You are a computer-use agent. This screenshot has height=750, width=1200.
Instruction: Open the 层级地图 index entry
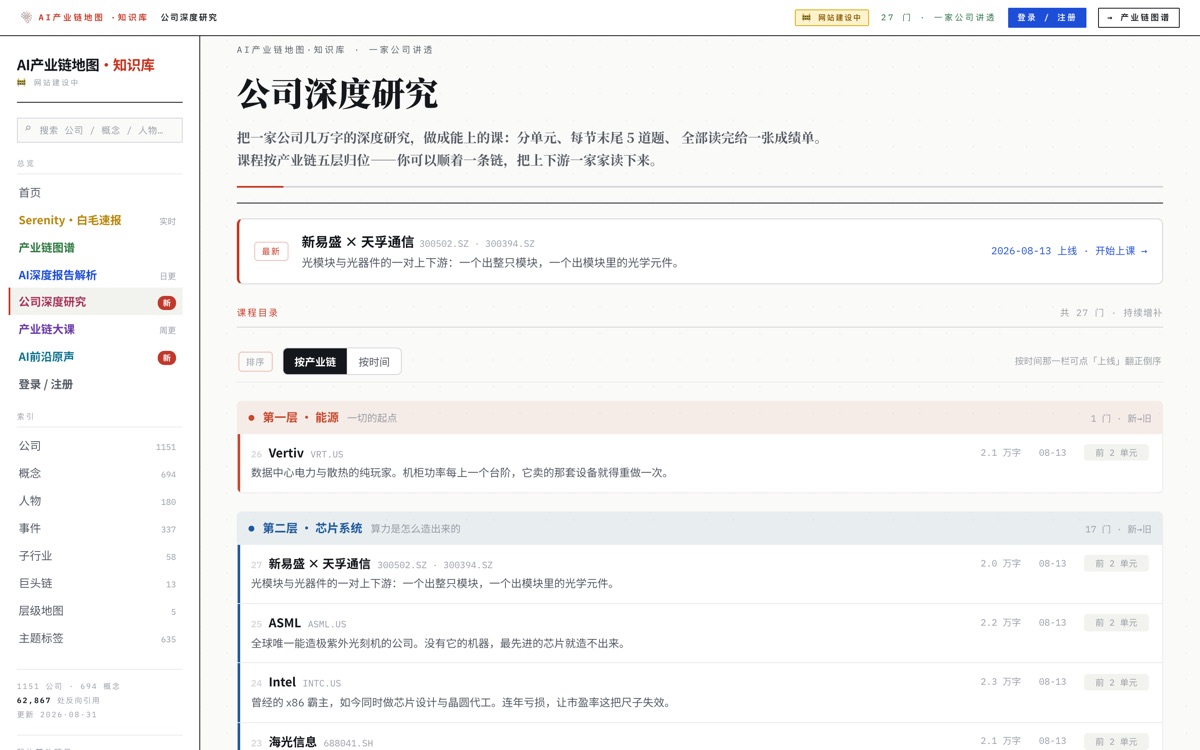click(x=96, y=611)
